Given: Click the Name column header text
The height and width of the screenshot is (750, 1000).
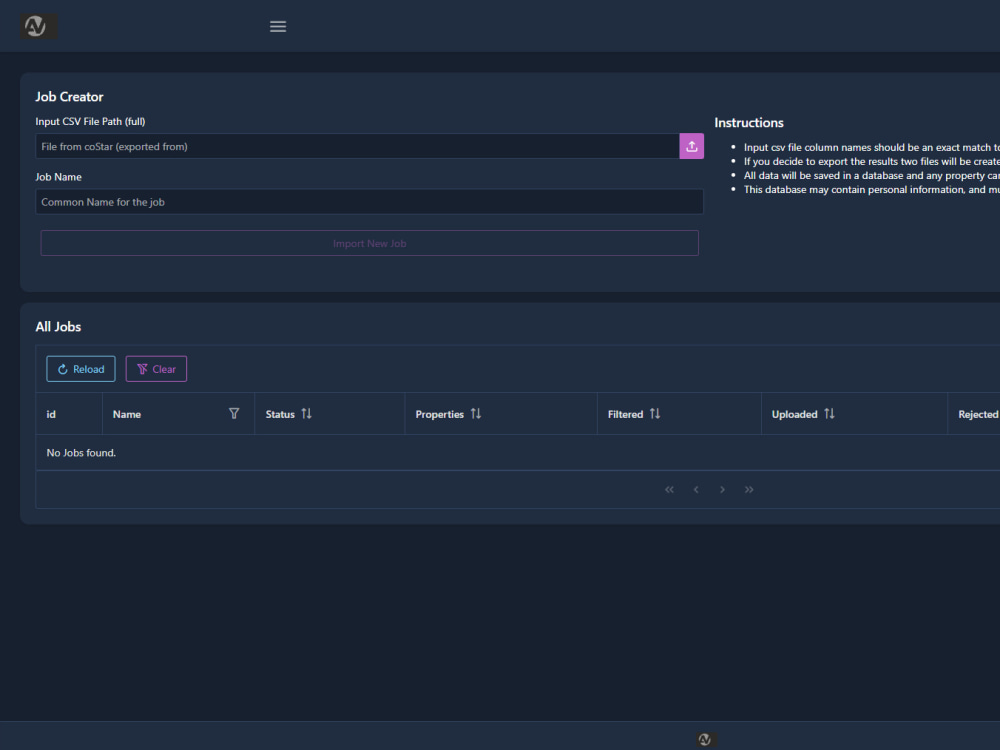Looking at the screenshot, I should 127,414.
